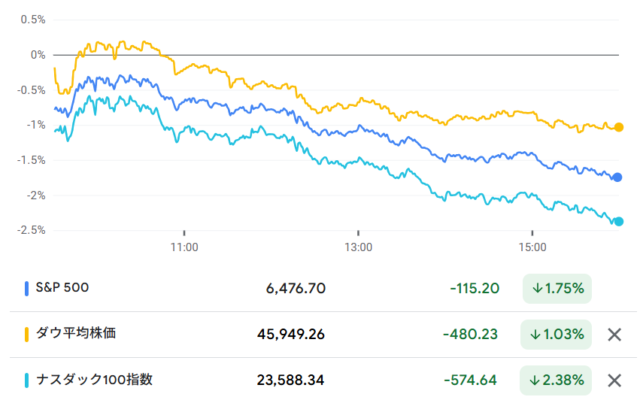Click the blue S&P 500 line endpoint dot
Image resolution: width=640 pixels, height=400 pixels.
tap(617, 177)
